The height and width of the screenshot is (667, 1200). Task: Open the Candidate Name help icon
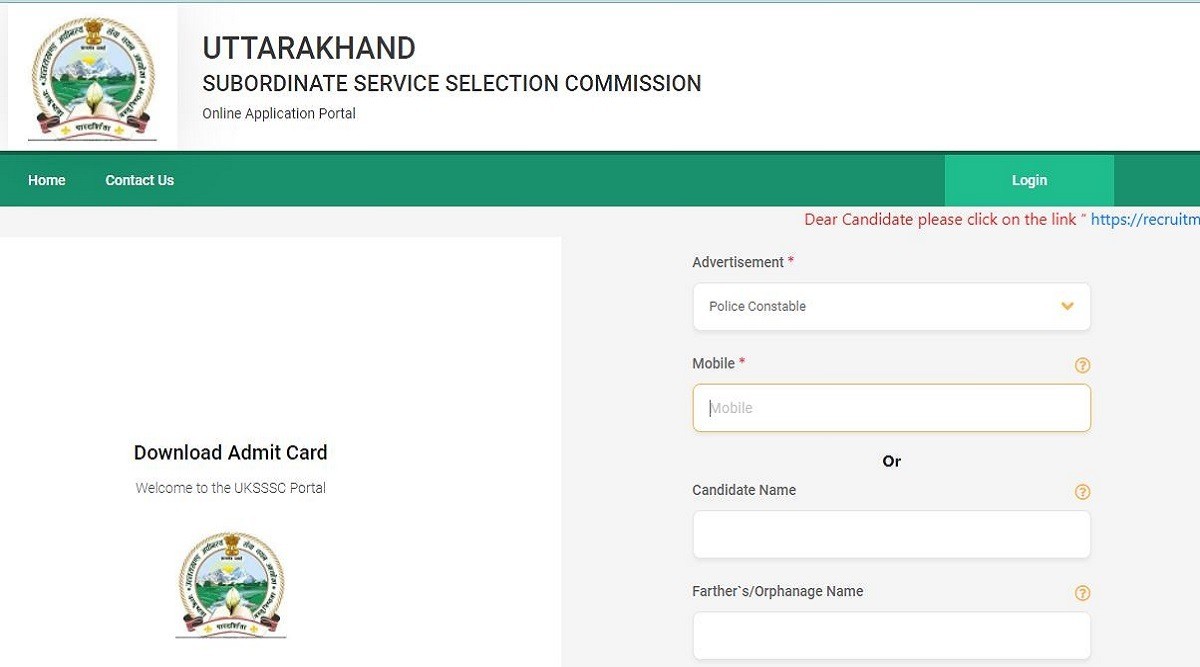1082,492
